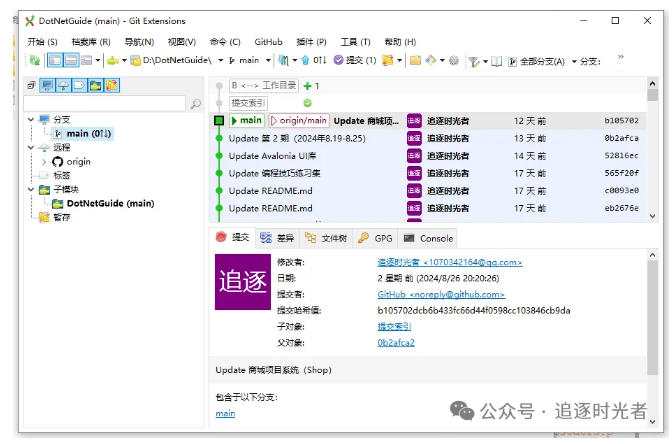Click the blue push icon
This screenshot has height=444, width=672.
pos(305,60)
